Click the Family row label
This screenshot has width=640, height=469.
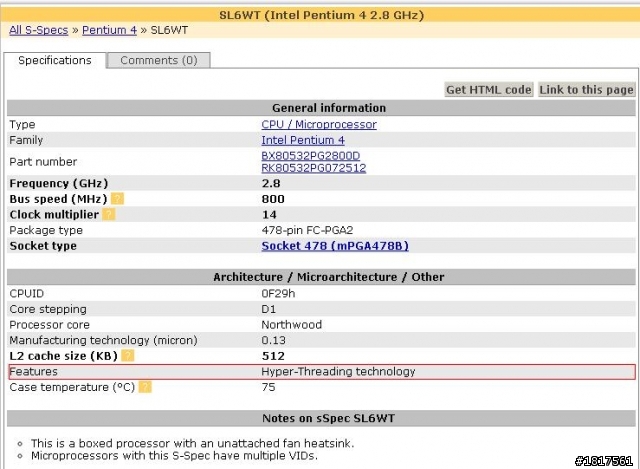tap(26, 140)
